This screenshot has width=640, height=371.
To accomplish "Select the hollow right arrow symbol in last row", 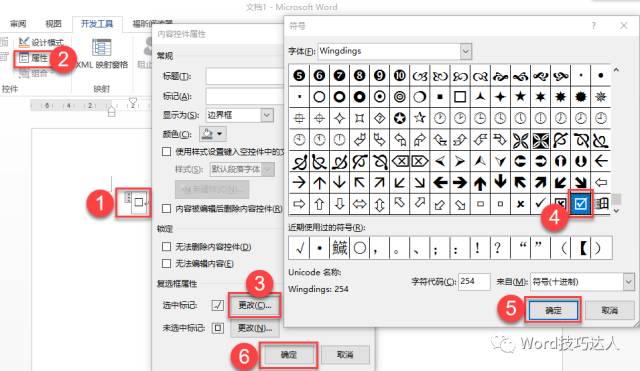I will 299,203.
